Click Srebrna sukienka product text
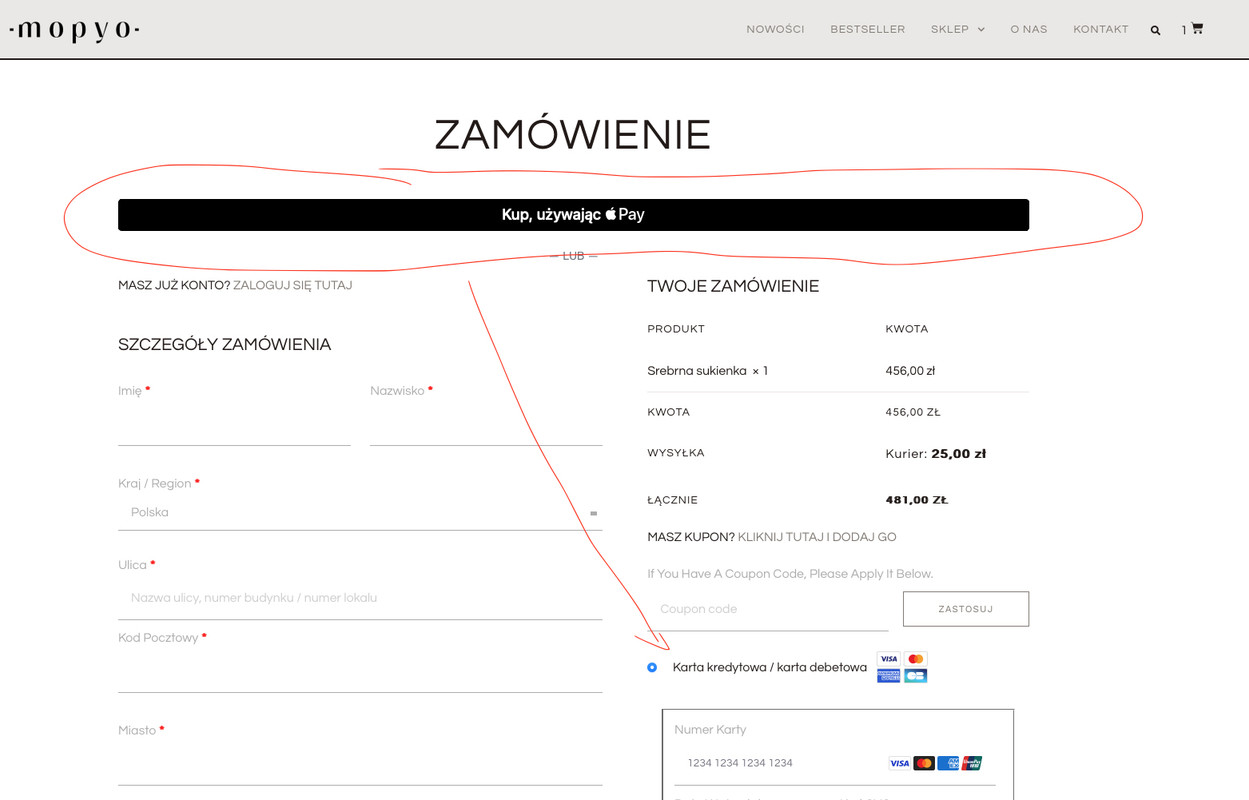This screenshot has height=800, width=1249. [x=697, y=371]
